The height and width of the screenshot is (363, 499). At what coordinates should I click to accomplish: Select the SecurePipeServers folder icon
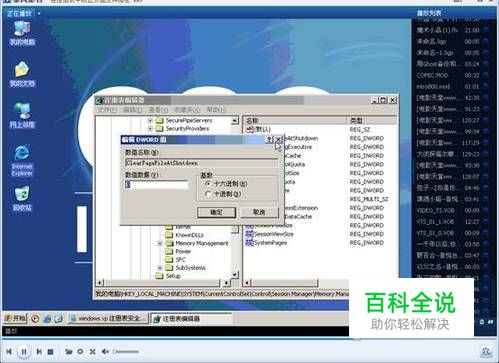coord(160,120)
